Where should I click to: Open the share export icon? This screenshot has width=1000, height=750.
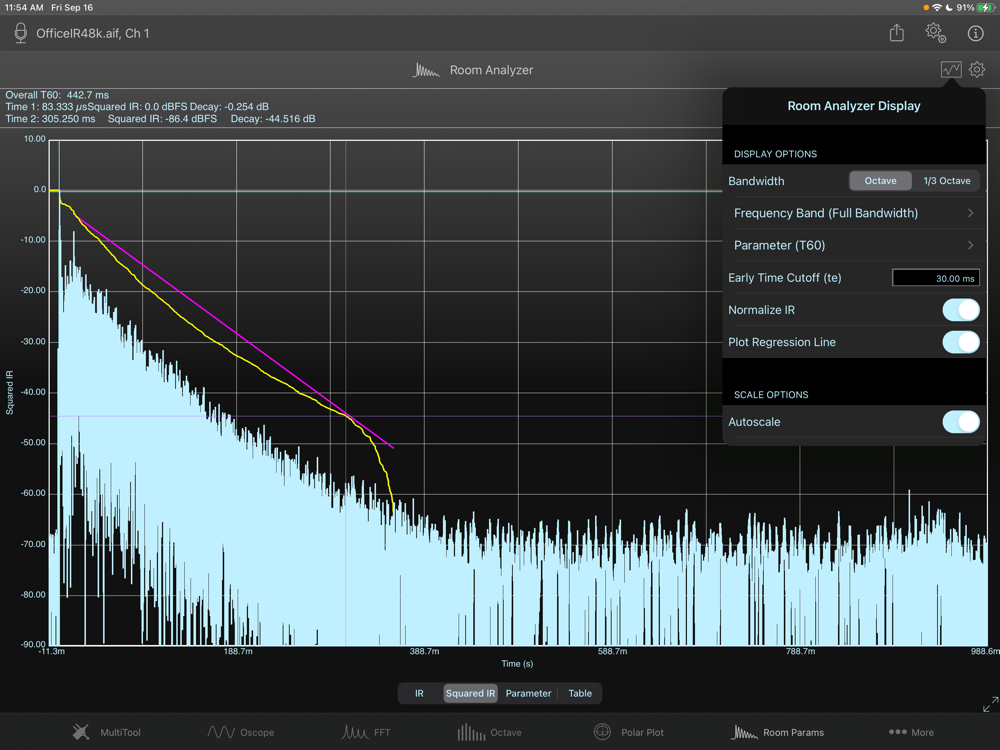tap(897, 33)
